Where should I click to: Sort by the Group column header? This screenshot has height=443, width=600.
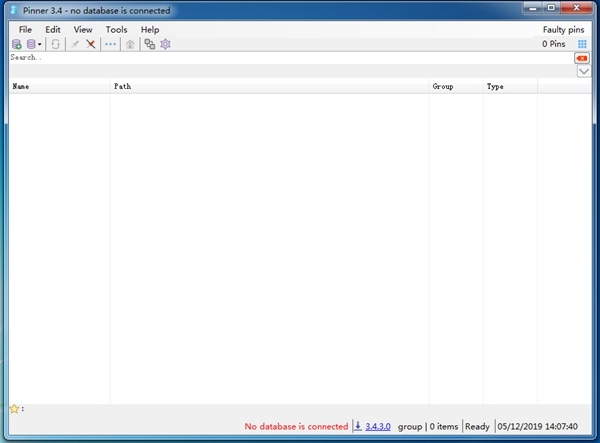[x=456, y=86]
